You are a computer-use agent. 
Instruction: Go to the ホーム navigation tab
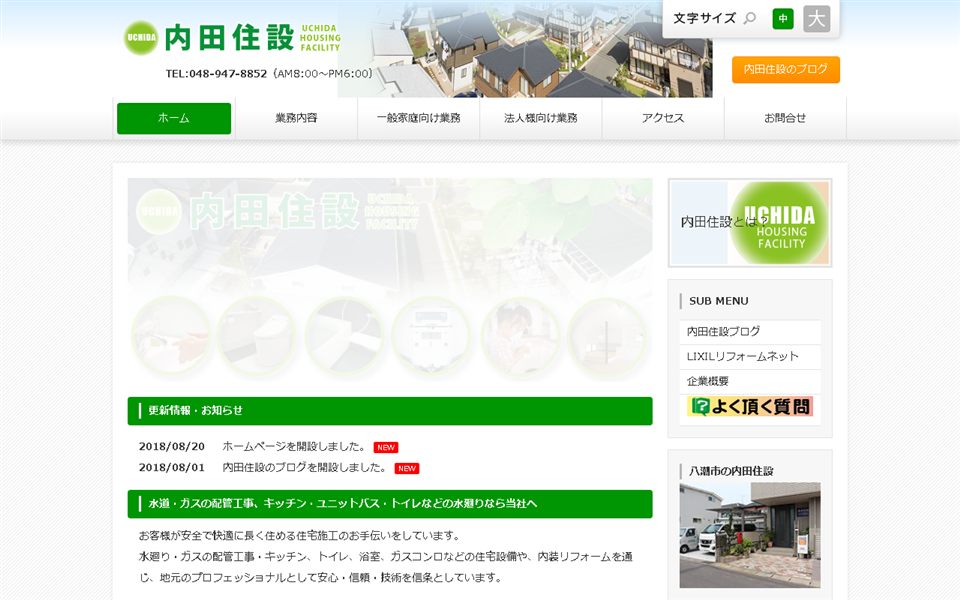click(174, 118)
